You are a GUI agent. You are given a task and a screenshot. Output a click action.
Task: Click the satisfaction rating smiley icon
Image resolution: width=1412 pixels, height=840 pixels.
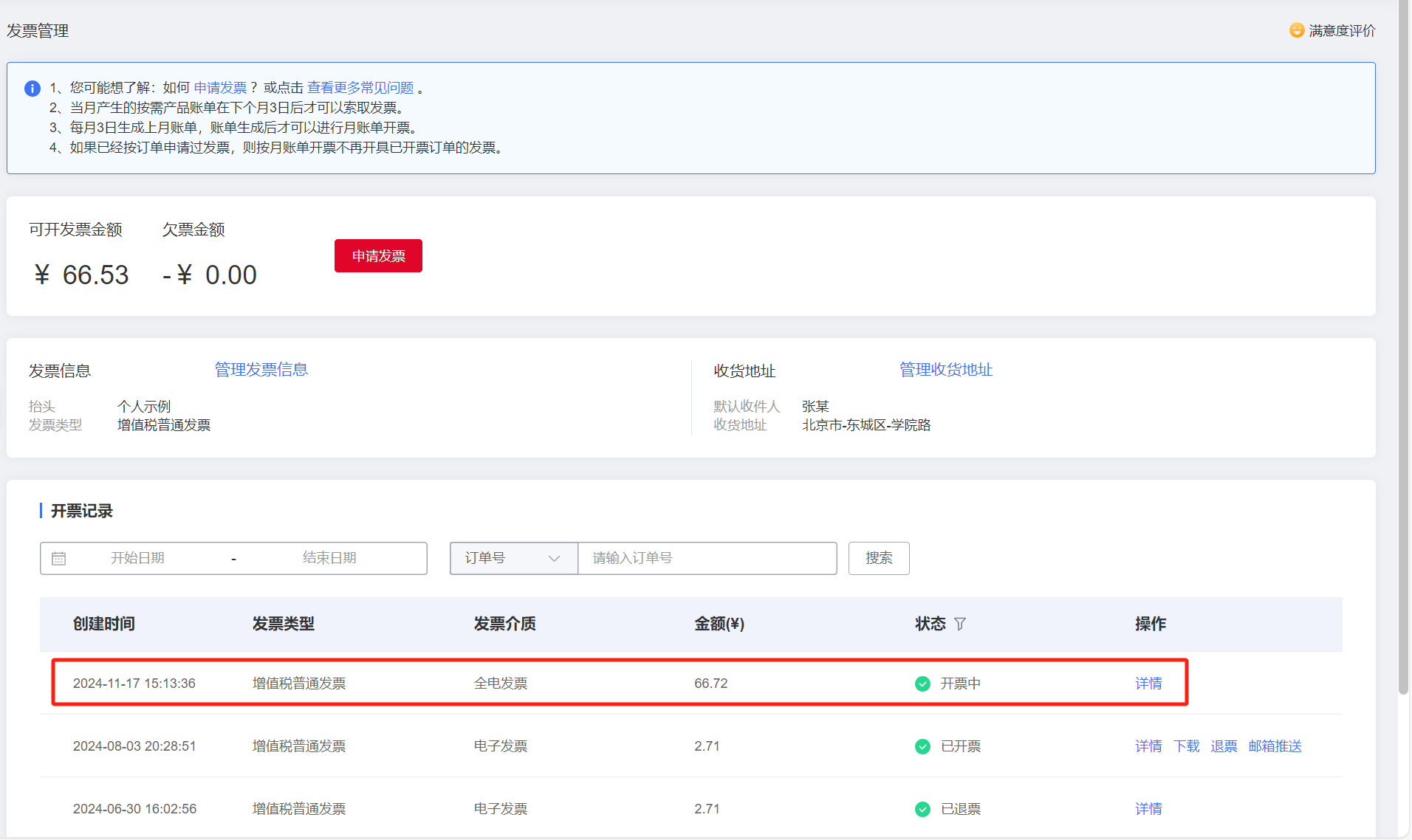[x=1297, y=30]
